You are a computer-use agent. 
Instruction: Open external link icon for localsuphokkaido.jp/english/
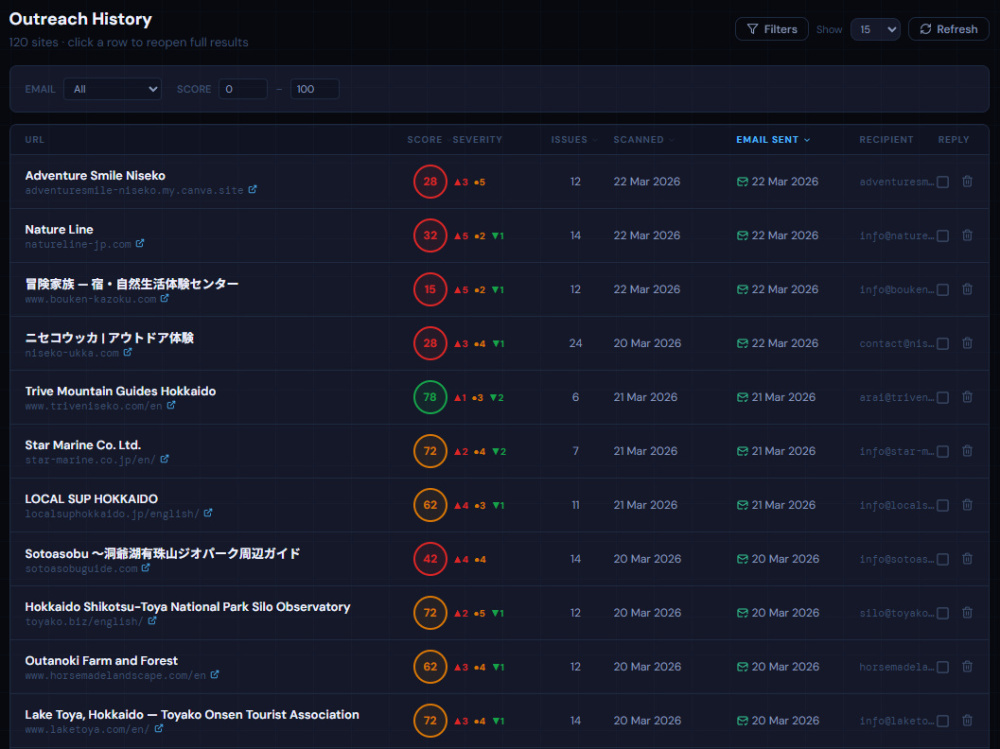(208, 513)
